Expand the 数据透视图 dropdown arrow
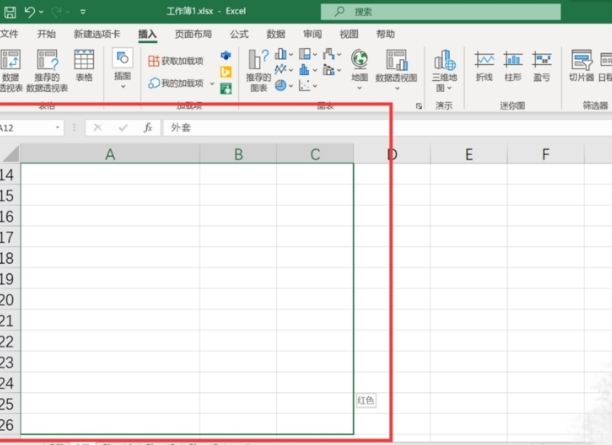The height and width of the screenshot is (445, 612). point(397,89)
